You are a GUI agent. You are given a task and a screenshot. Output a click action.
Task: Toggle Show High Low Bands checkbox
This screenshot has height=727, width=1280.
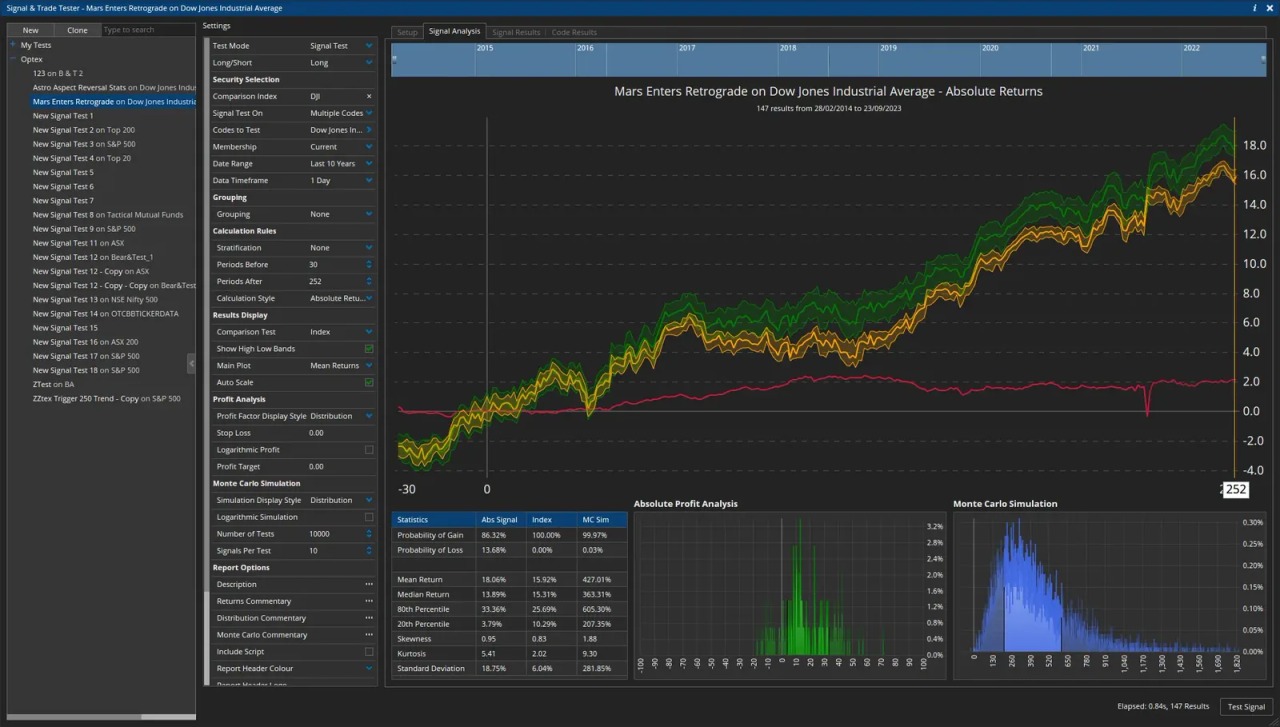(369, 348)
